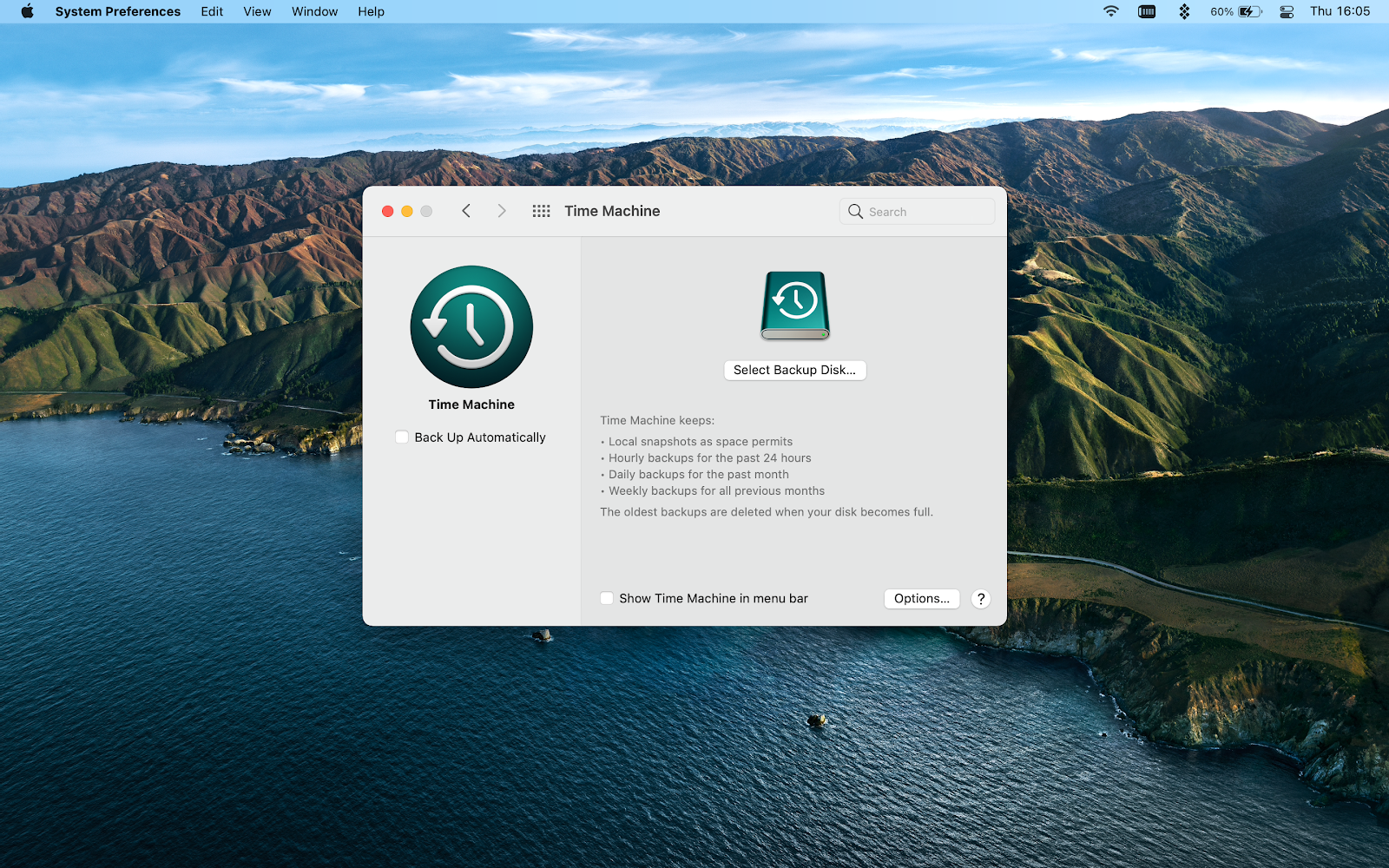Click the 'Time Machine keeps:' text
Image resolution: width=1389 pixels, height=868 pixels.
pos(657,420)
